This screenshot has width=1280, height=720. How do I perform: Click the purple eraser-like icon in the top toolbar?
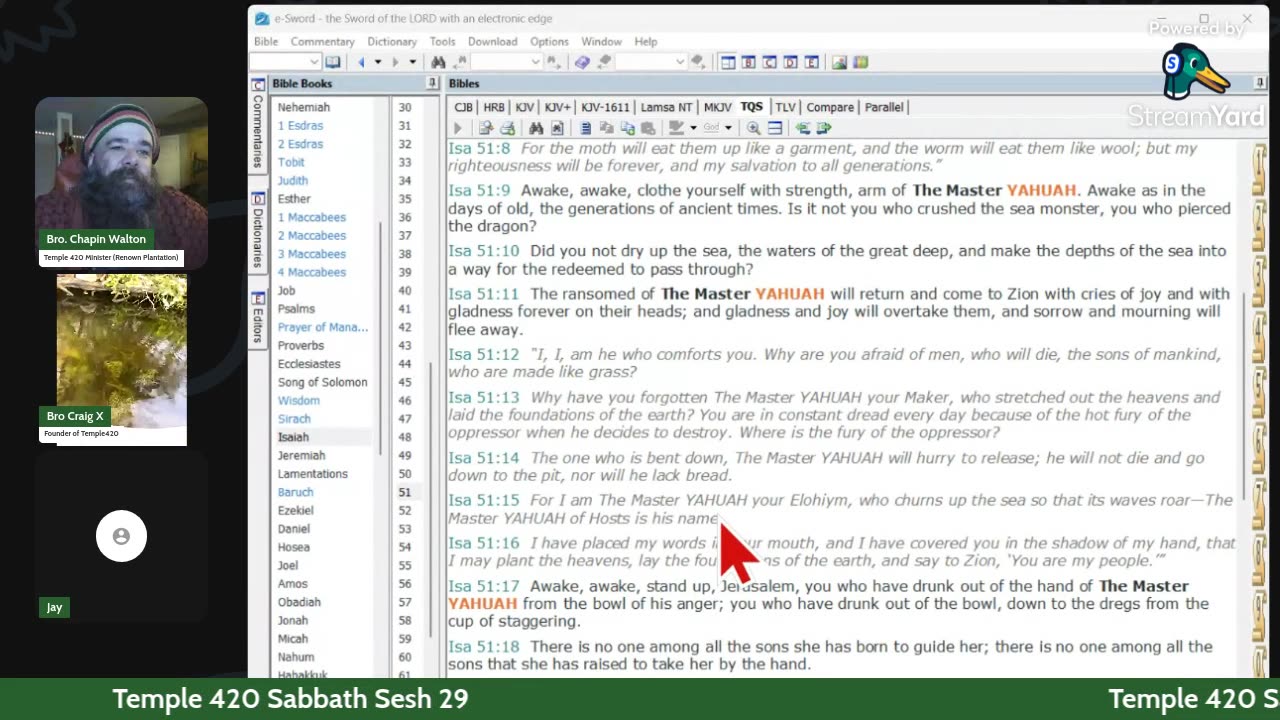(x=582, y=62)
